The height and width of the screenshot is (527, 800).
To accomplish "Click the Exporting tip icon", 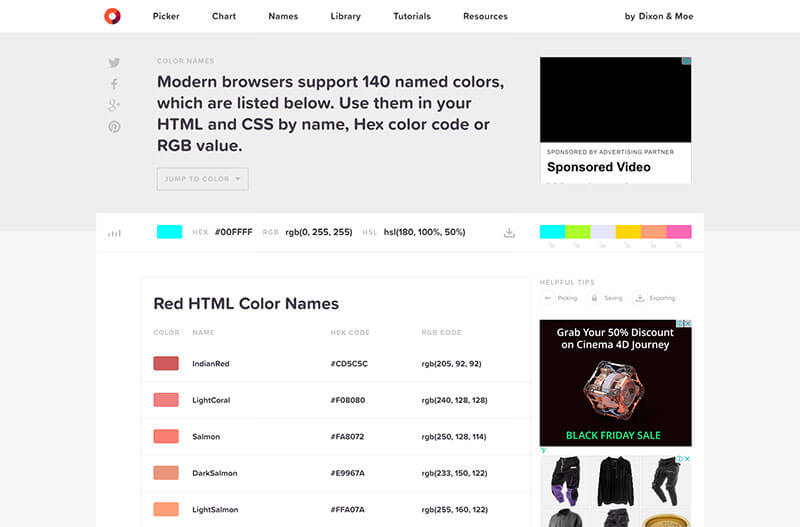I will click(640, 298).
